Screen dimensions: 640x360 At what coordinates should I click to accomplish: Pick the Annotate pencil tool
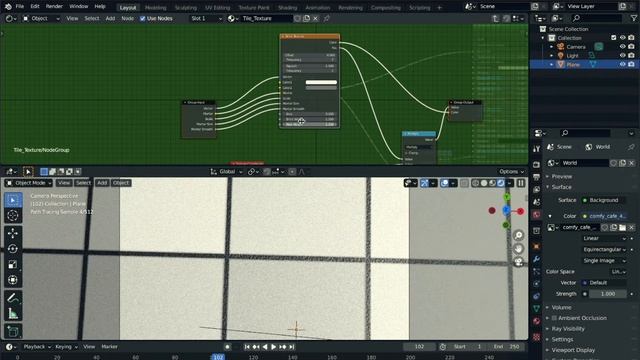click(13, 298)
